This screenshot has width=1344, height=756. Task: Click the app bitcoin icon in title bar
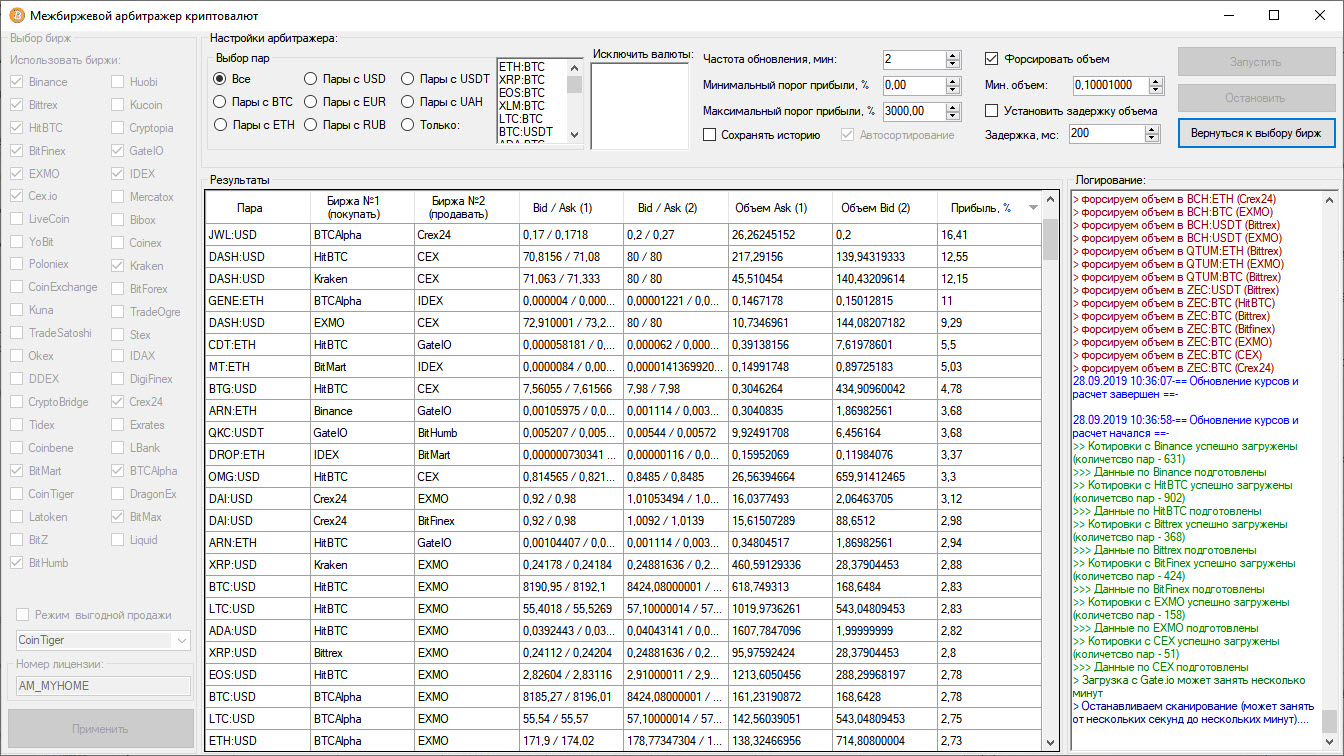(x=15, y=15)
